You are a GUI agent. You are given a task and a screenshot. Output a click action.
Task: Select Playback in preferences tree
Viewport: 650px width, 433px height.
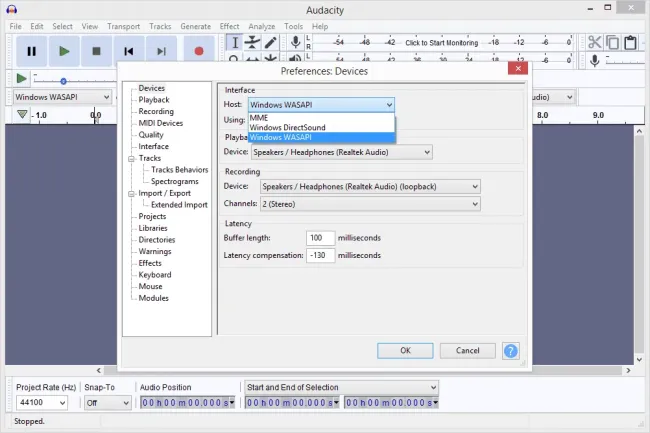tap(154, 100)
